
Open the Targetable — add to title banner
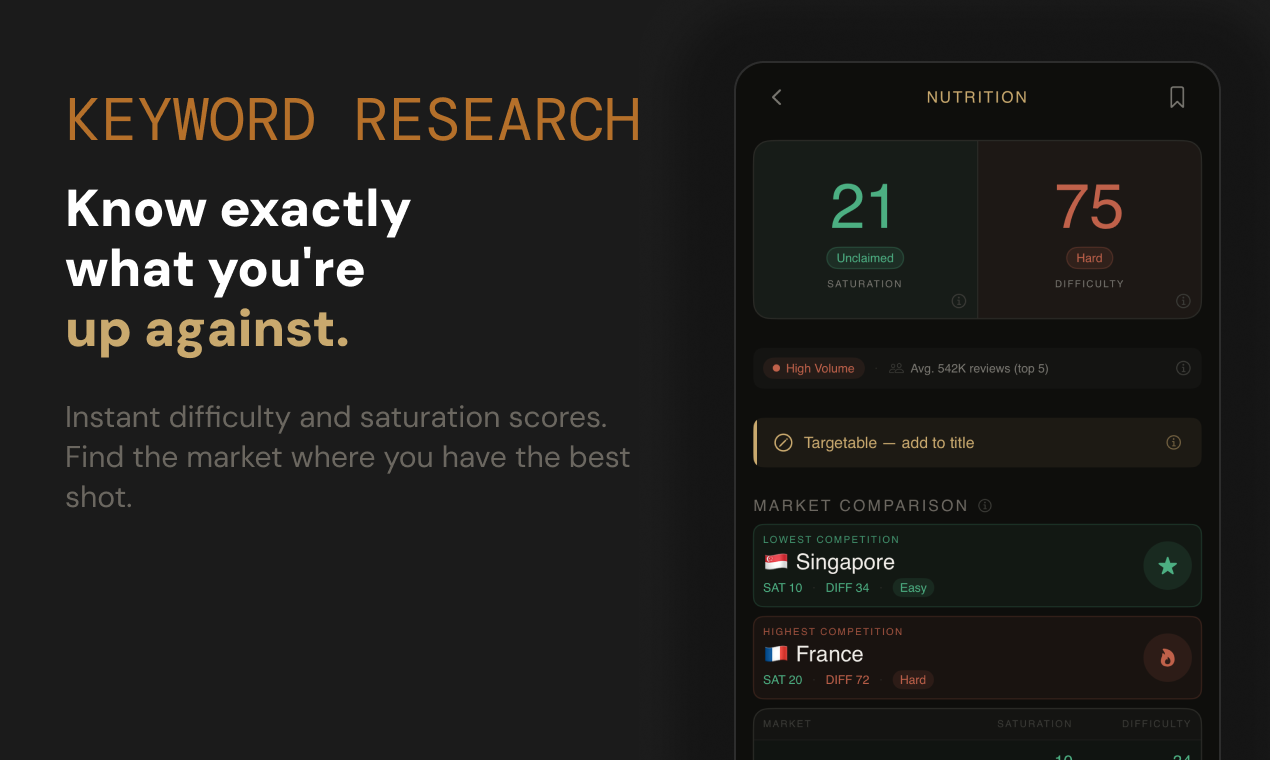pyautogui.click(x=977, y=442)
